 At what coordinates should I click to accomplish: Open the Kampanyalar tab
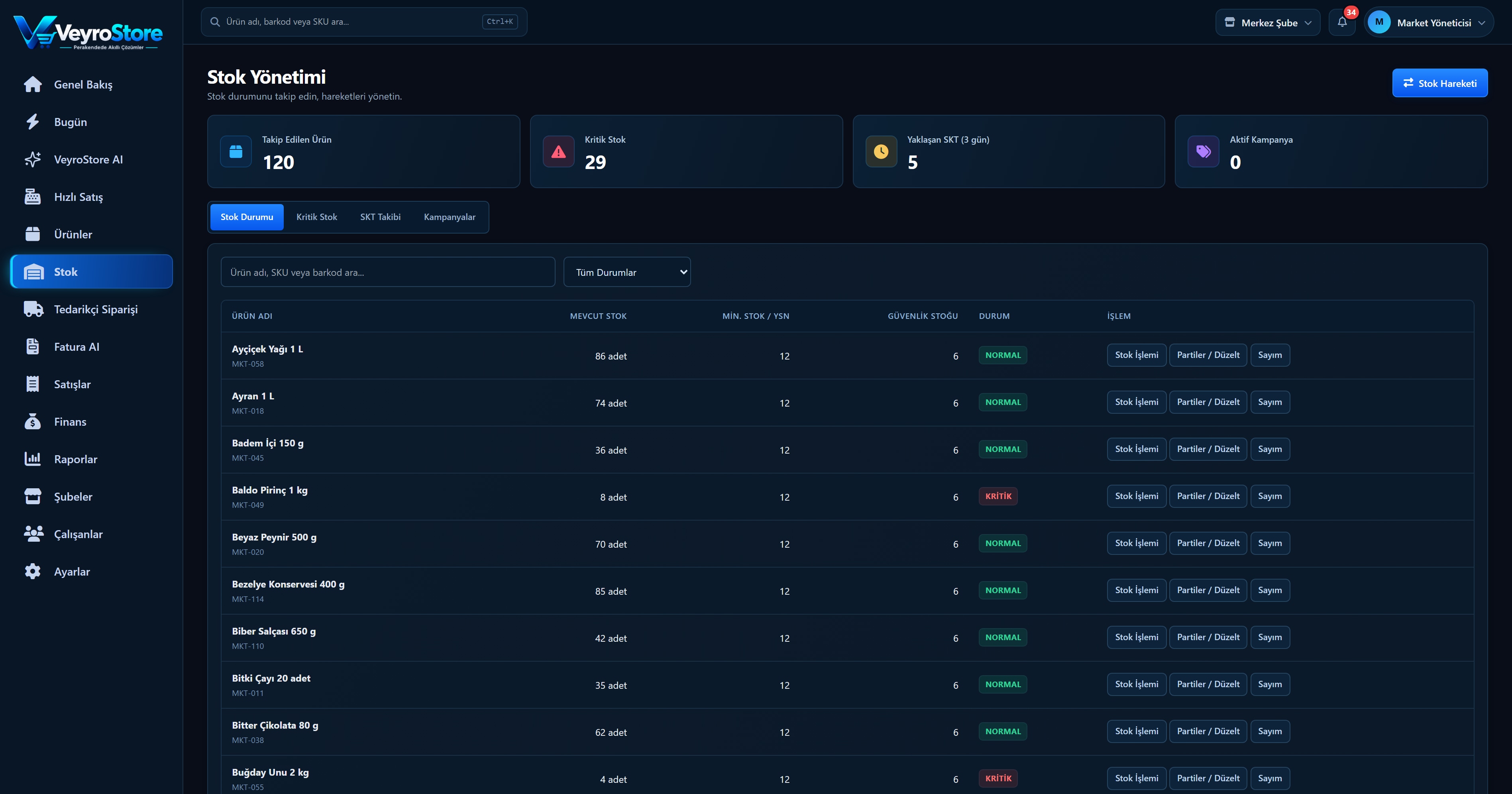450,217
